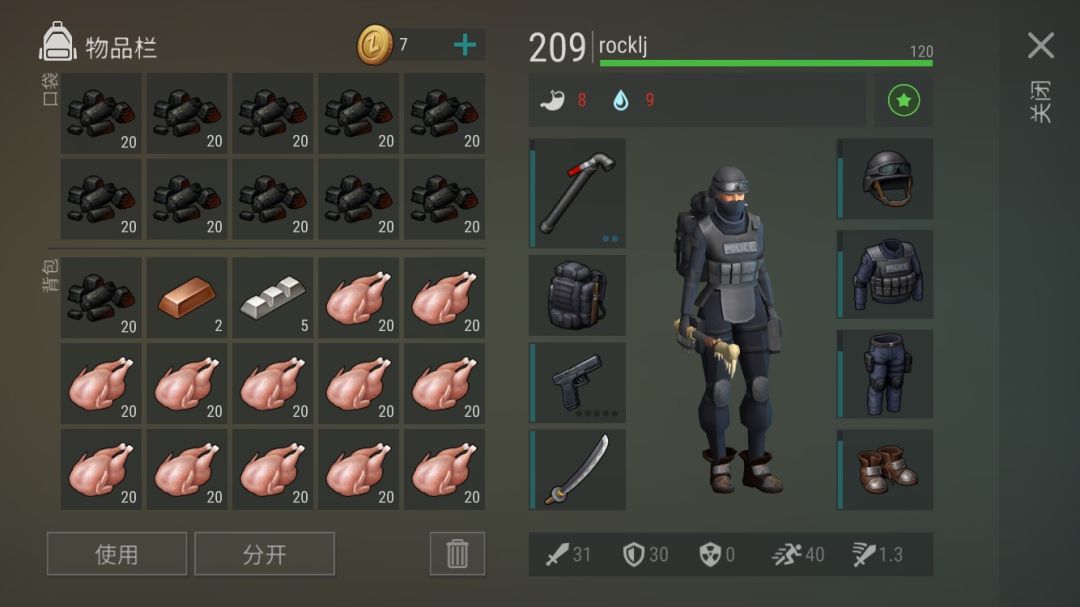The width and height of the screenshot is (1080, 607).
Task: Select the crowbar weapon slot
Action: (x=577, y=193)
